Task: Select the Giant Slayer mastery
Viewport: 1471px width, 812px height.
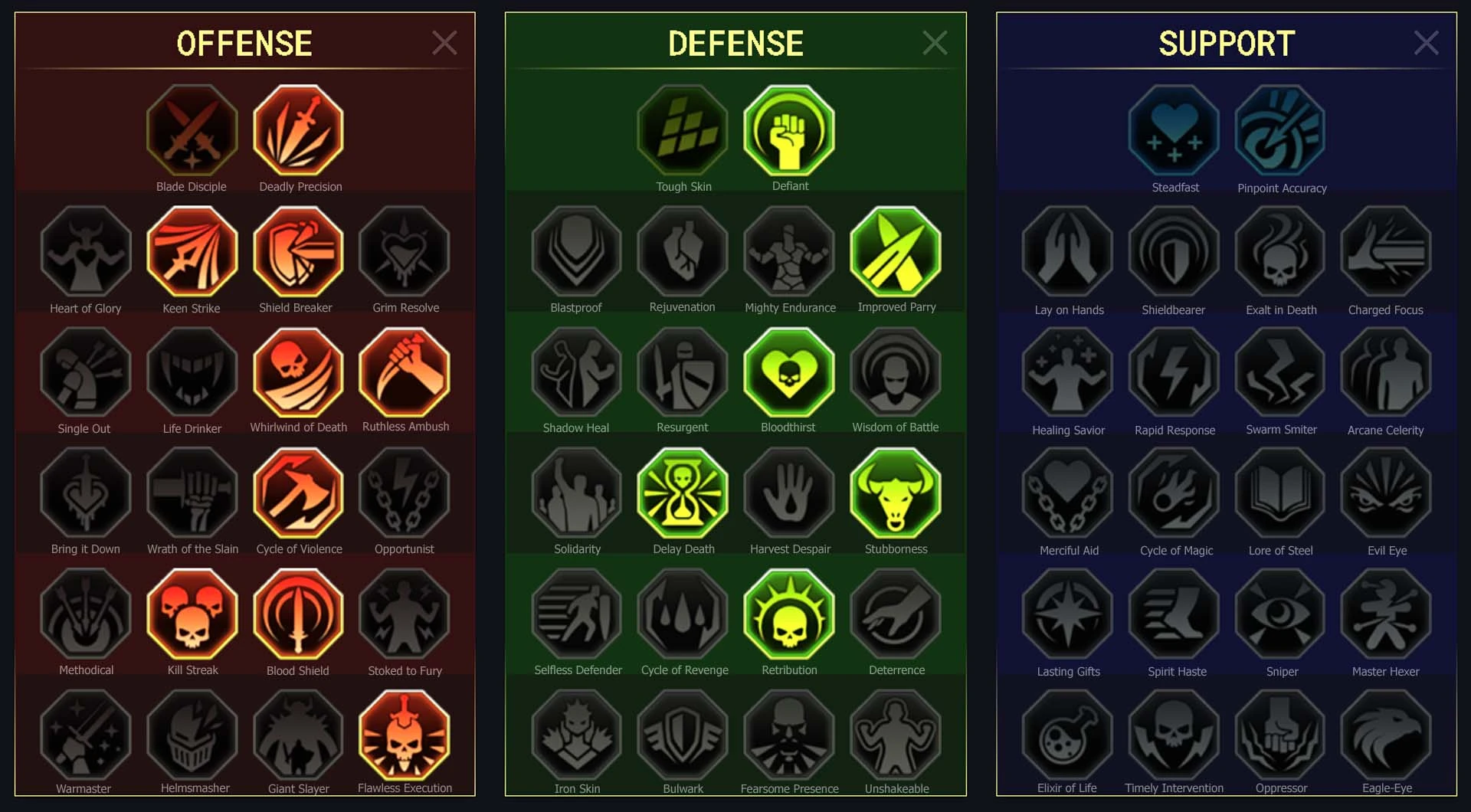Action: [298, 735]
